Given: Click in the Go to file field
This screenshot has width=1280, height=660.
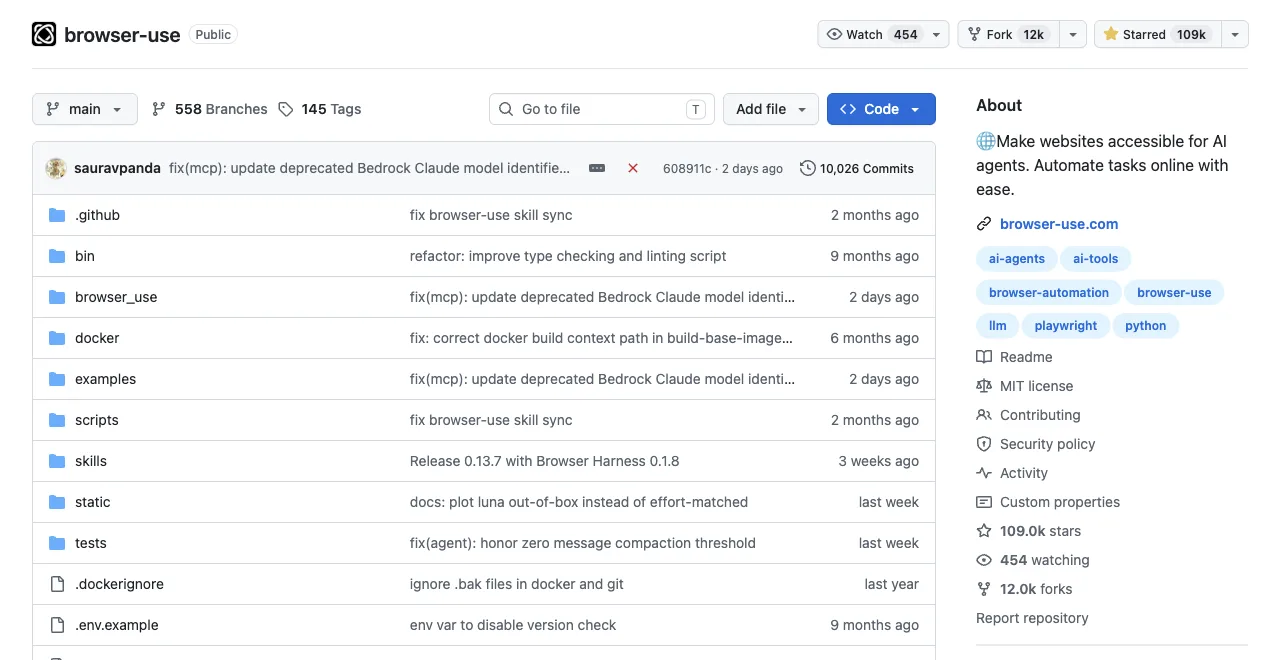Looking at the screenshot, I should coord(601,109).
